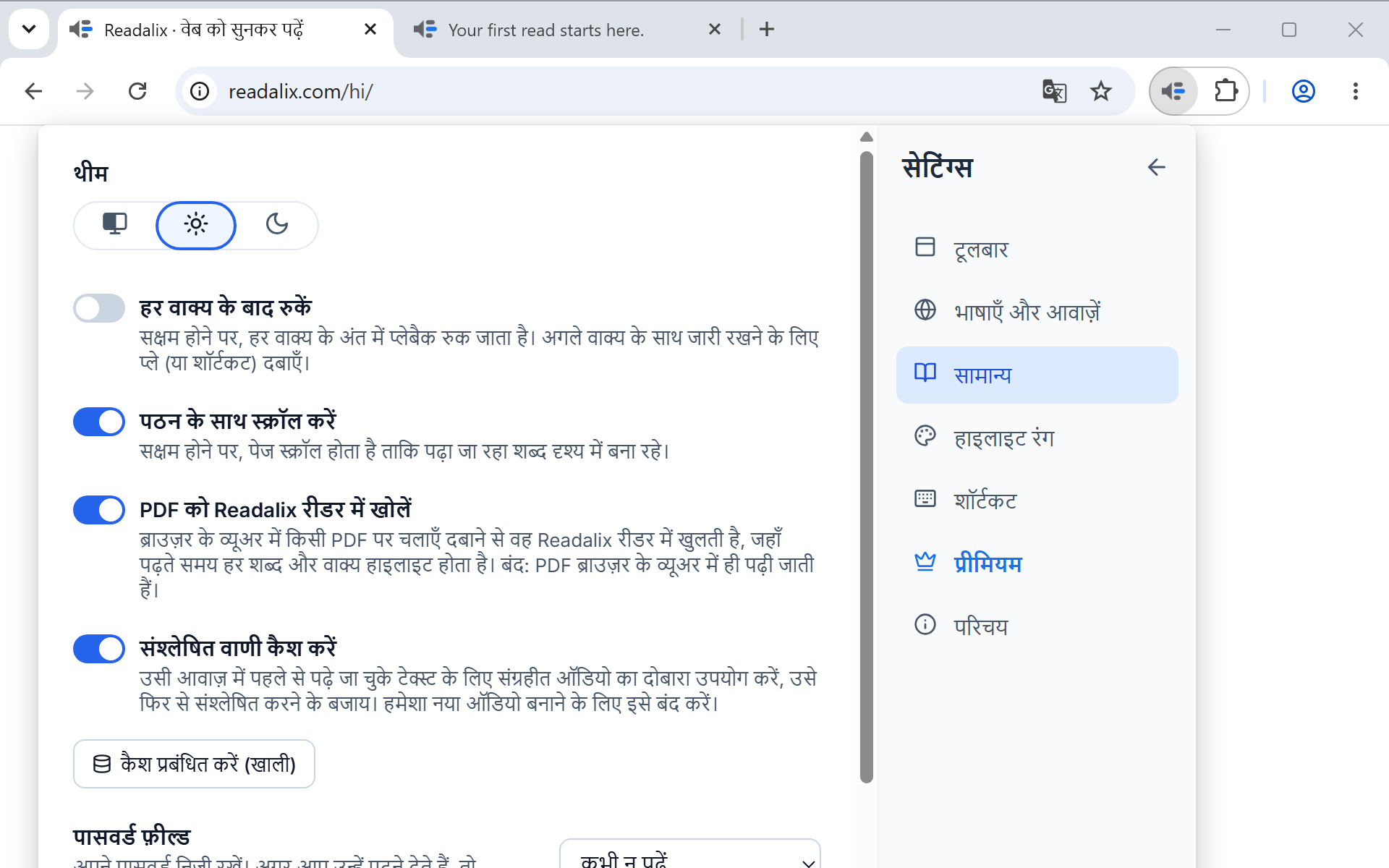
Task: Click the Google Translate icon in address bar
Action: (1054, 91)
